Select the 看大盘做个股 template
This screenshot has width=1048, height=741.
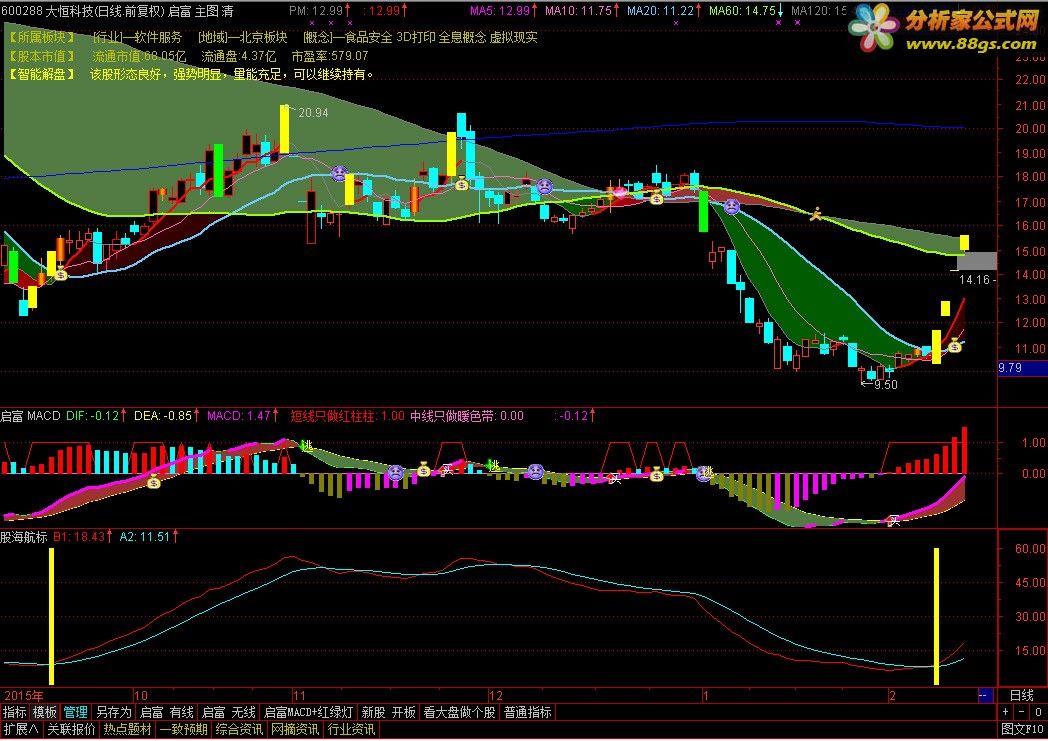click(459, 712)
